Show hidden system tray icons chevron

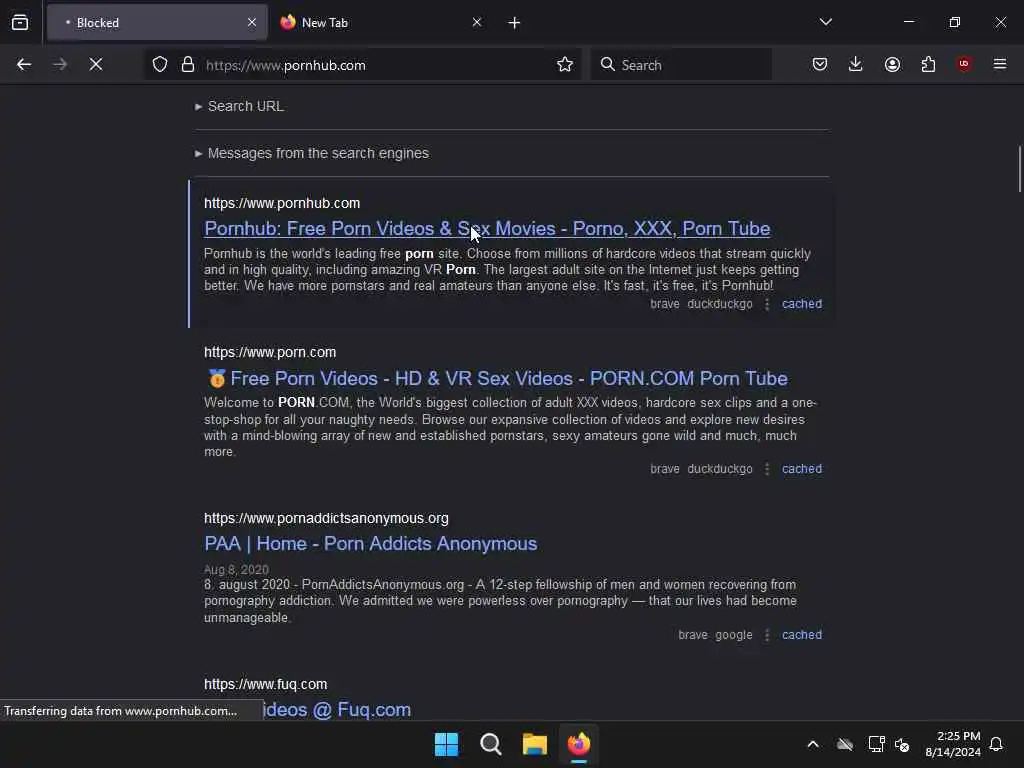[x=813, y=744]
